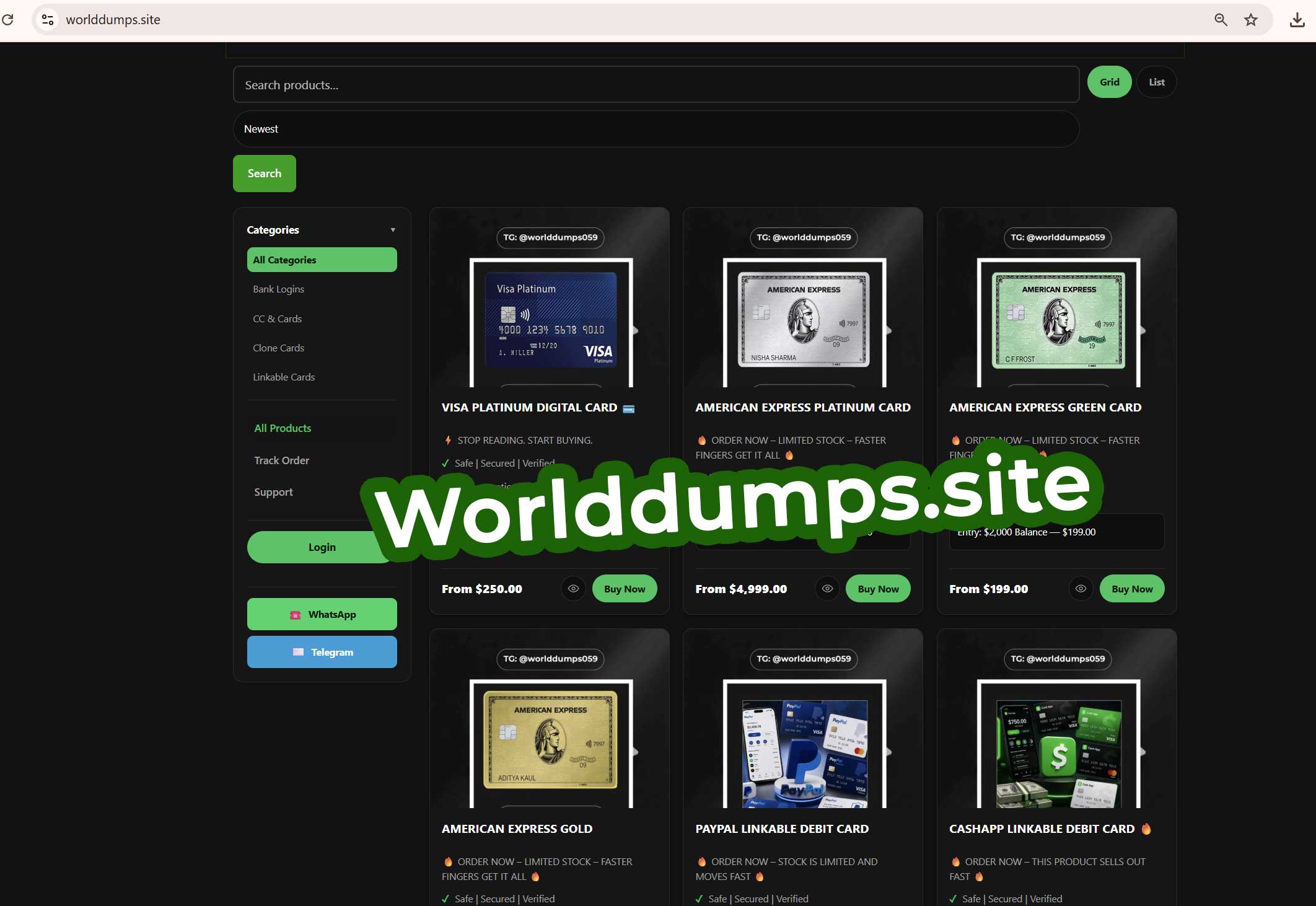The height and width of the screenshot is (906, 1316).
Task: Click the TG badge above the CashApp image
Action: coord(1058,659)
